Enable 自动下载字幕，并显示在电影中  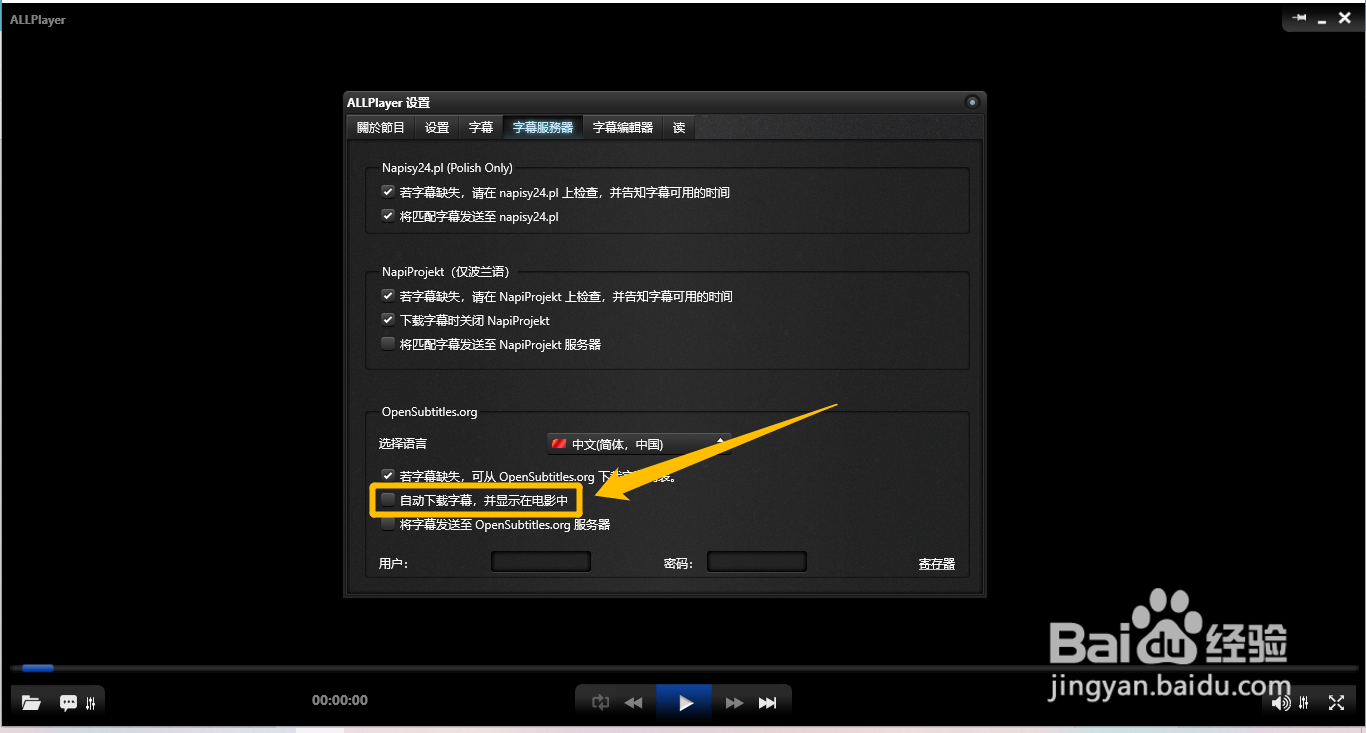(388, 500)
